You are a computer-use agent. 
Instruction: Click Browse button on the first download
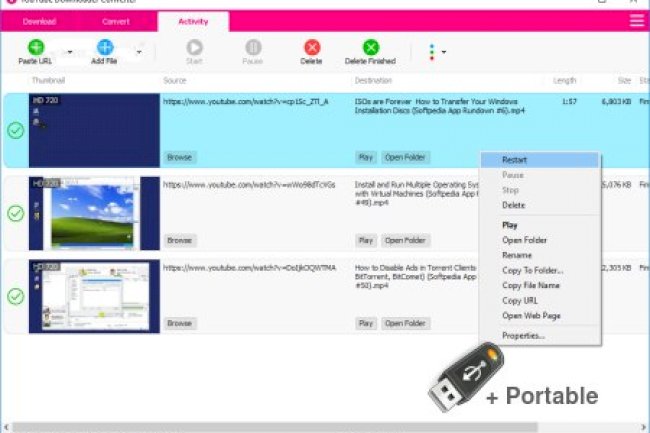pos(180,157)
